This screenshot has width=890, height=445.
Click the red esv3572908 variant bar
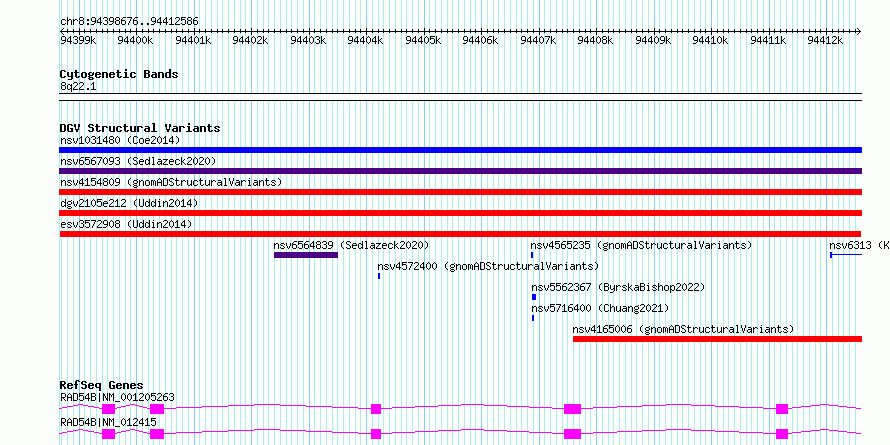click(x=460, y=234)
